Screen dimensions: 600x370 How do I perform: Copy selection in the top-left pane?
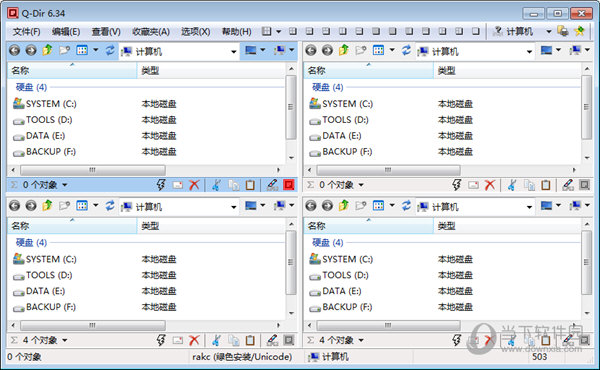pos(234,185)
